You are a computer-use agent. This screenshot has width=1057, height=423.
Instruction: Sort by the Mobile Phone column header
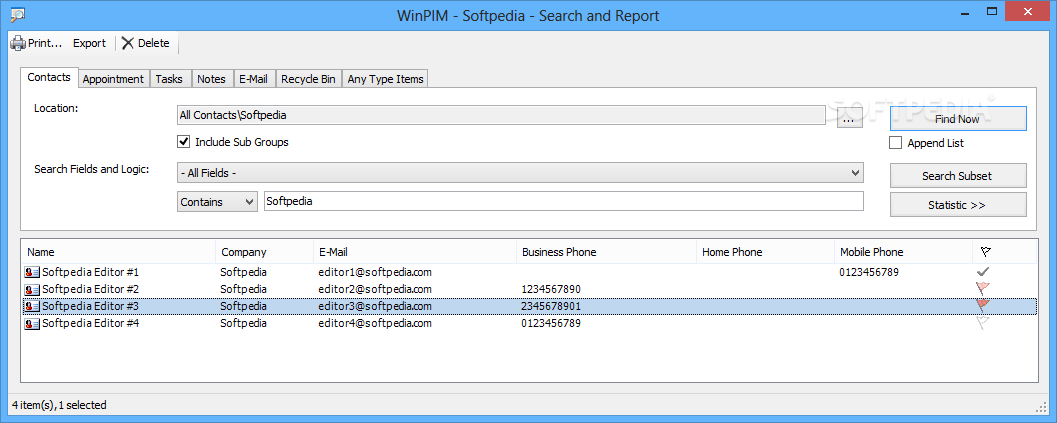point(904,252)
